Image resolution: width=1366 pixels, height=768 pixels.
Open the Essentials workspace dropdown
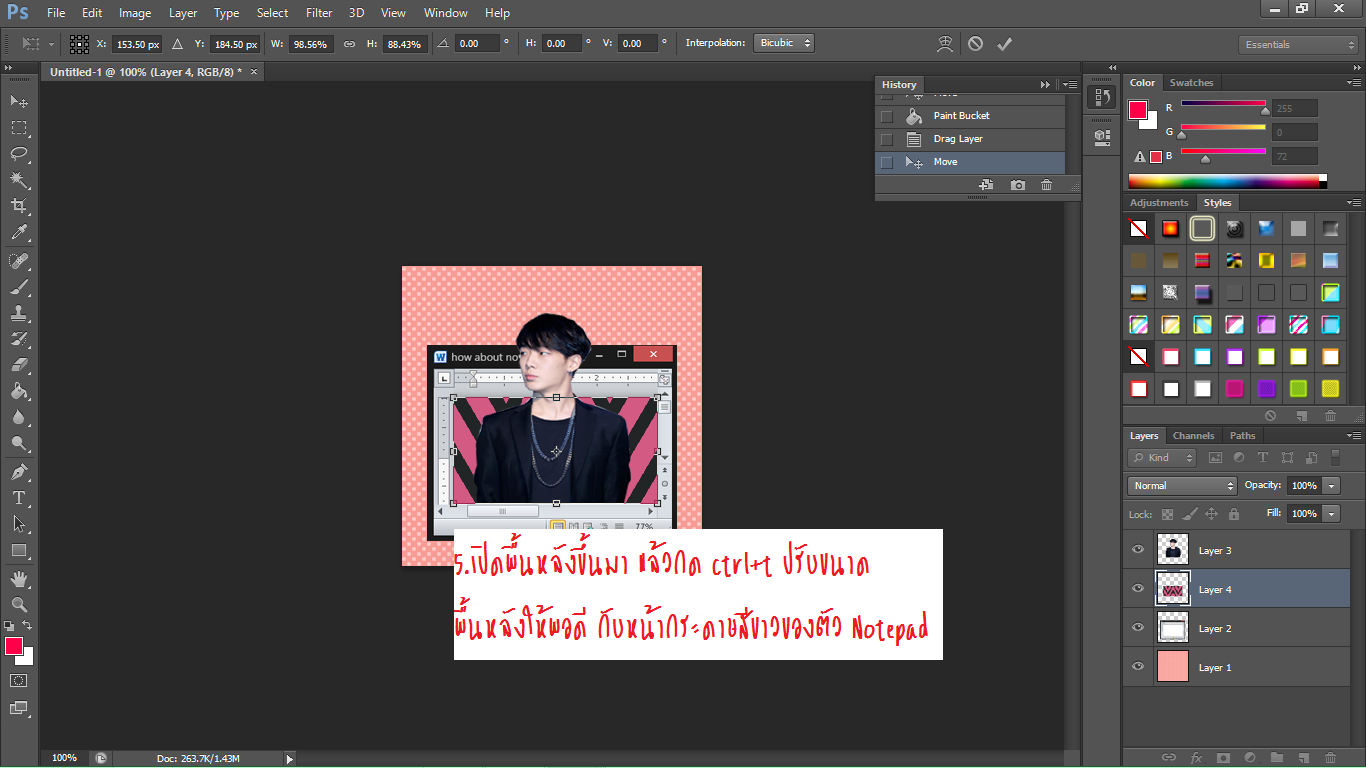coord(1298,45)
